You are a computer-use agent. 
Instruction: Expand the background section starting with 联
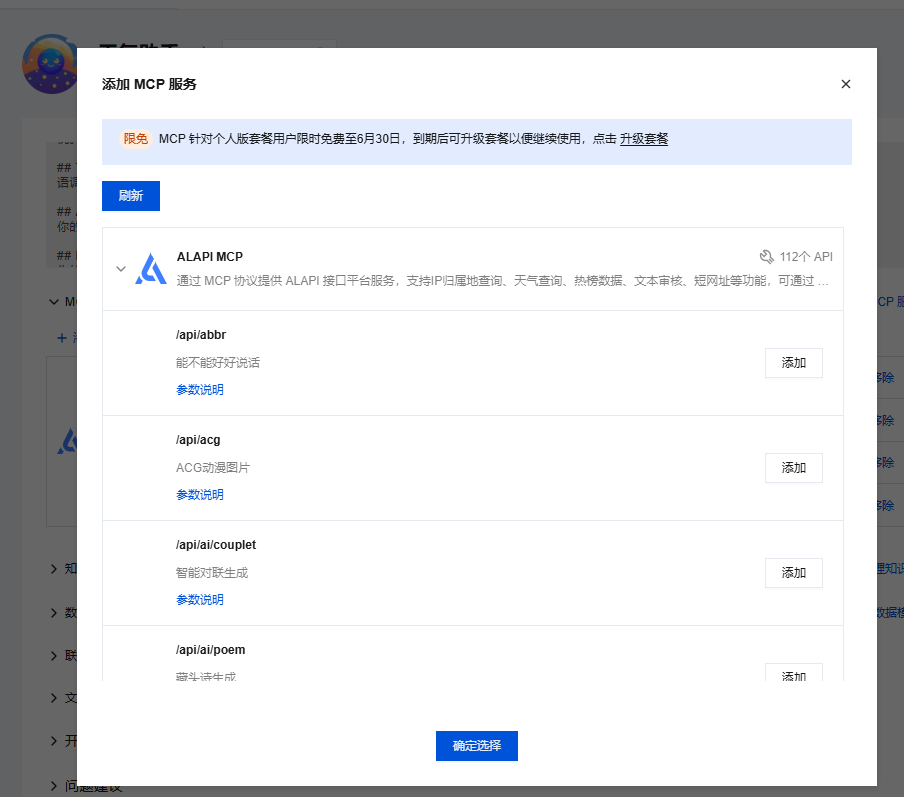pos(54,656)
